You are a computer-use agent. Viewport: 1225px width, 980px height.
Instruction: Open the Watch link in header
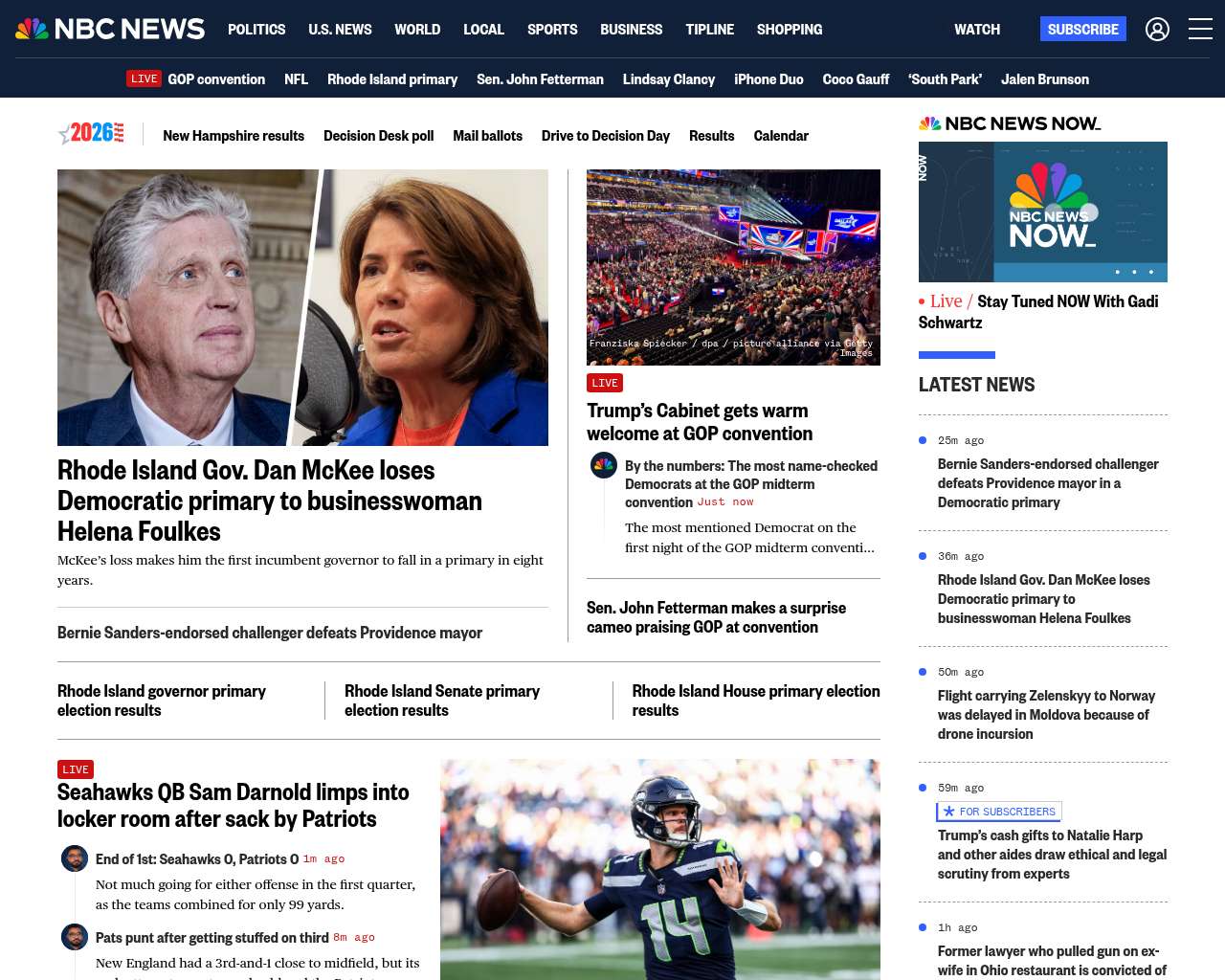977,30
